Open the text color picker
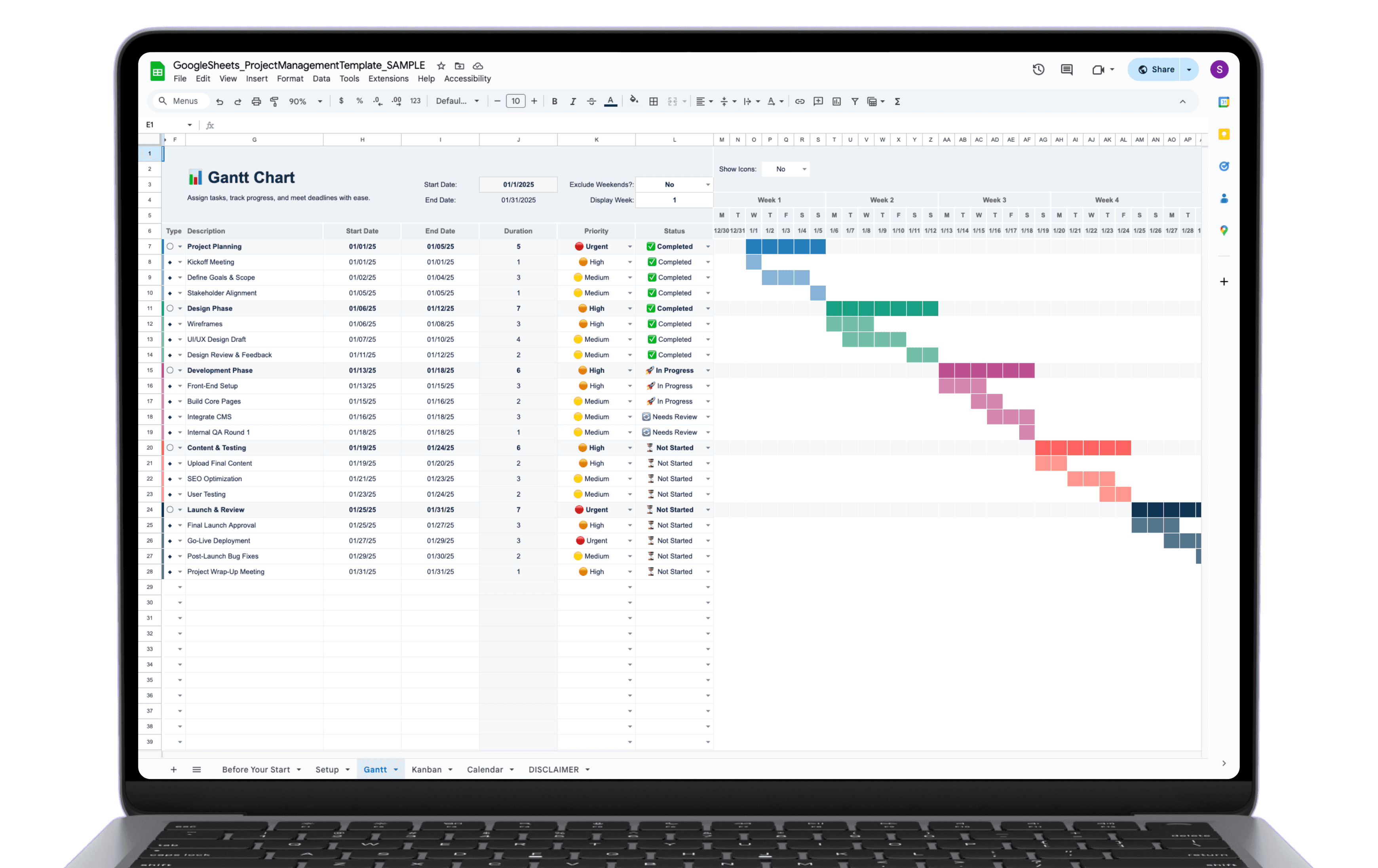Viewport: 1378px width, 868px height. click(x=610, y=101)
